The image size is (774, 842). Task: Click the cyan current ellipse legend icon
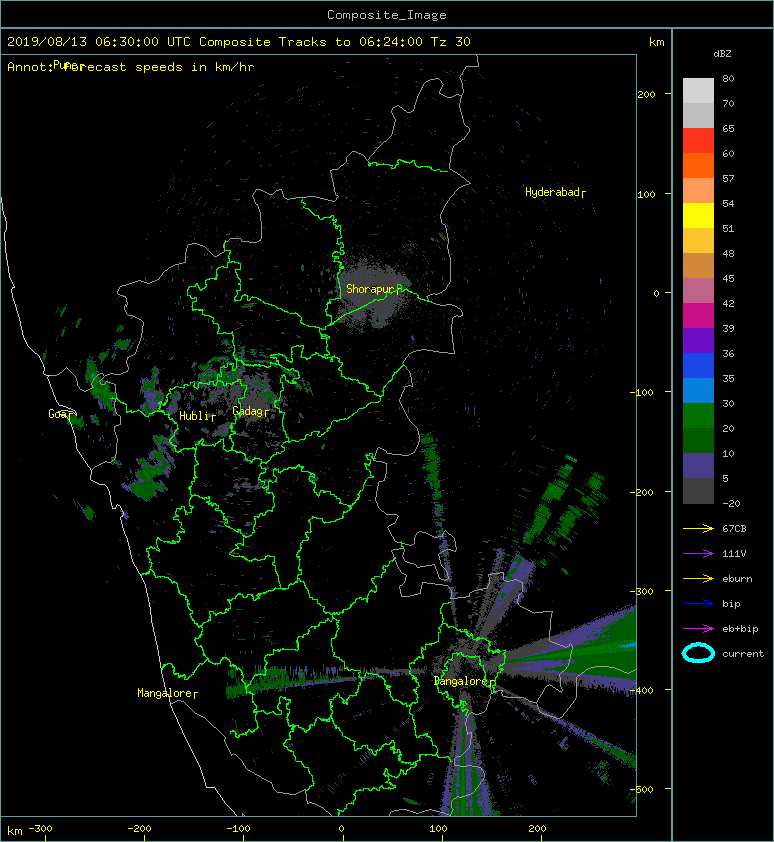(698, 653)
